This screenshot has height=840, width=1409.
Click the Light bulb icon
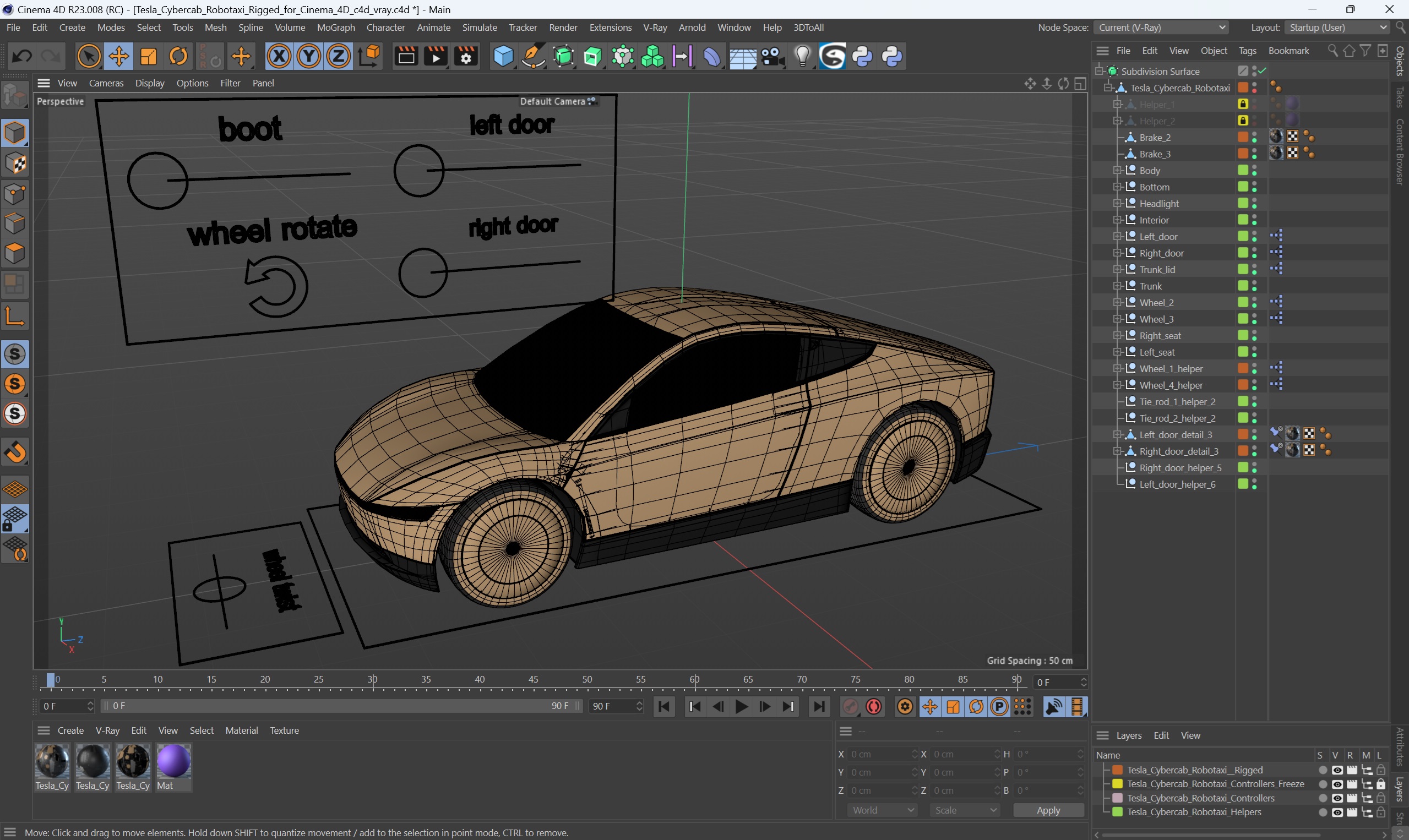(x=803, y=56)
